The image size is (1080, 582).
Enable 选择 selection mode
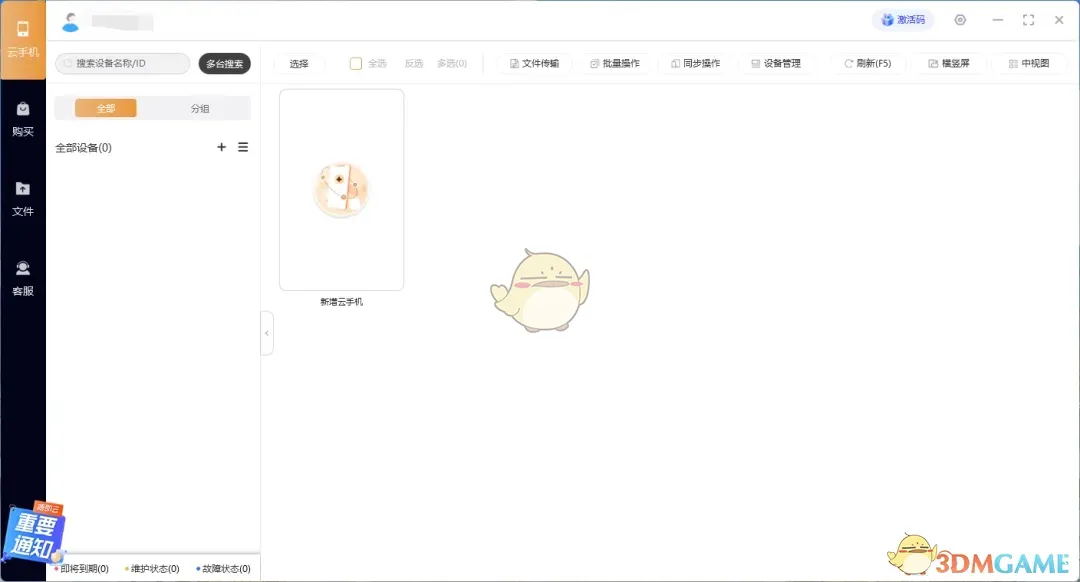point(299,62)
